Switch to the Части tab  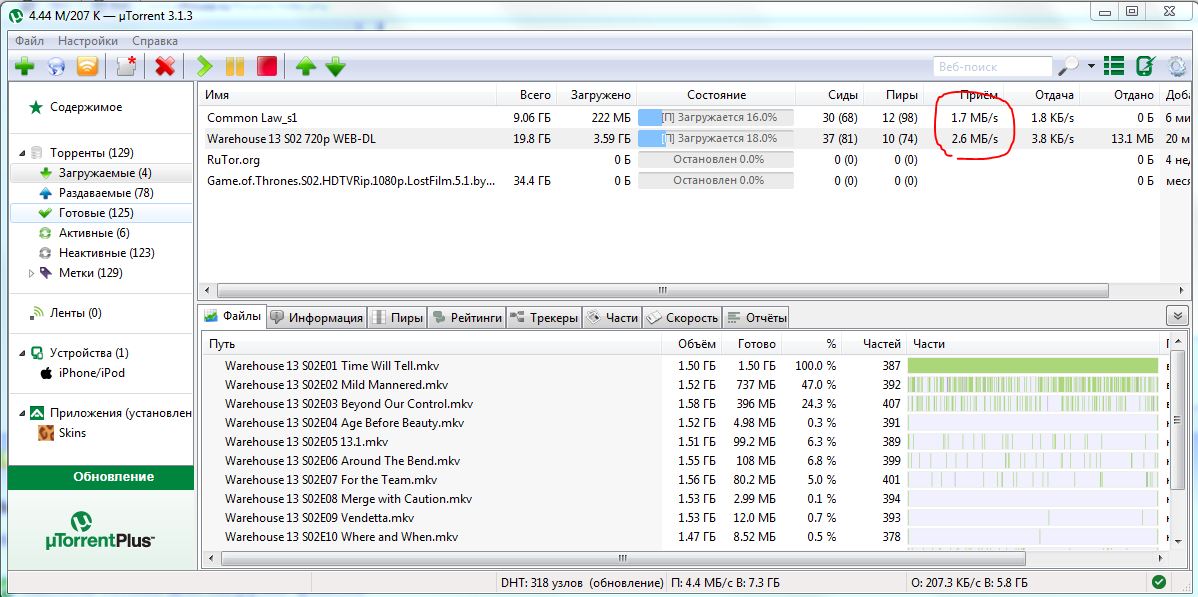pyautogui.click(x=612, y=318)
